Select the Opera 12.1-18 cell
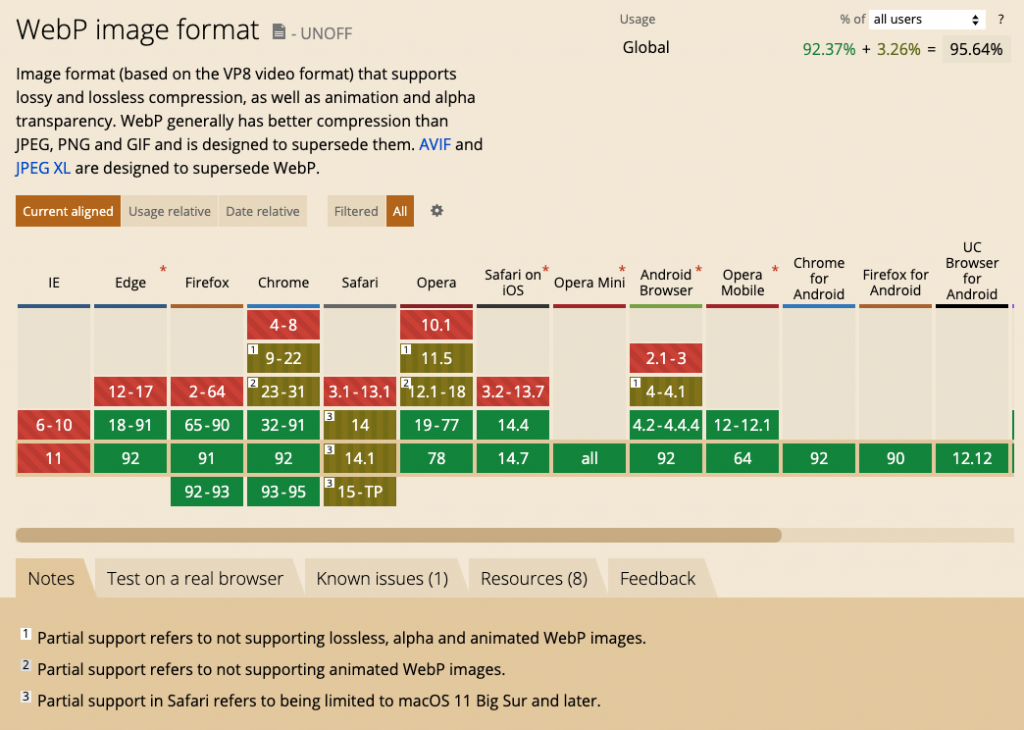Image resolution: width=1024 pixels, height=730 pixels. point(436,392)
